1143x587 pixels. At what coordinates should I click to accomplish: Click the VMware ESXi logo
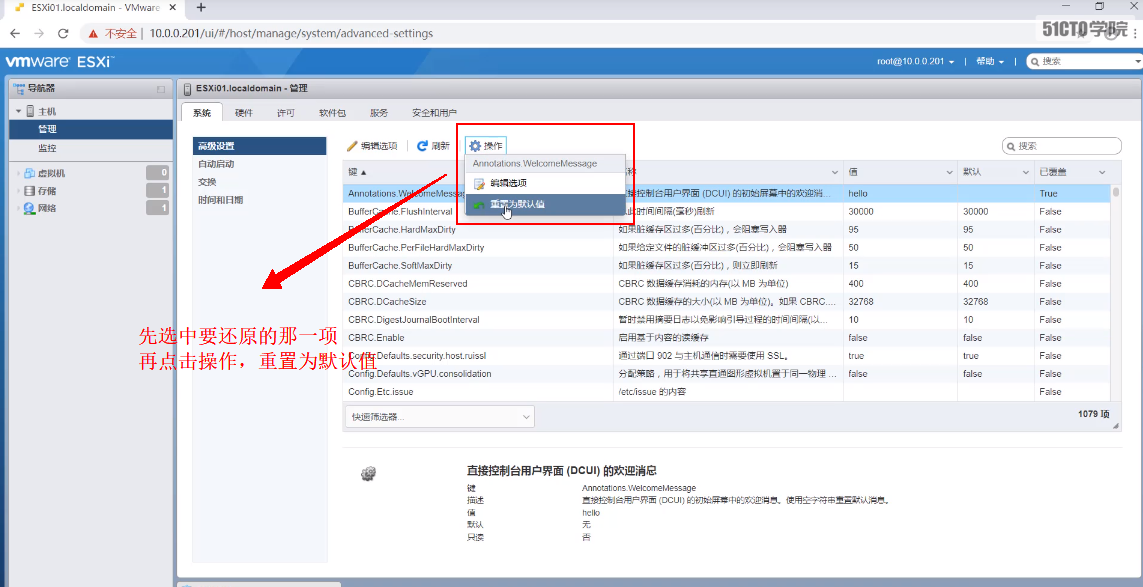pyautogui.click(x=60, y=61)
